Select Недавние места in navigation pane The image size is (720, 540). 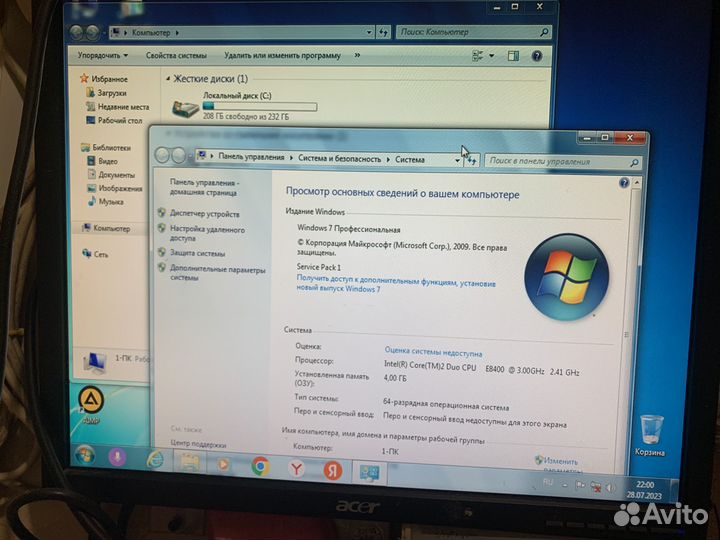pos(124,107)
